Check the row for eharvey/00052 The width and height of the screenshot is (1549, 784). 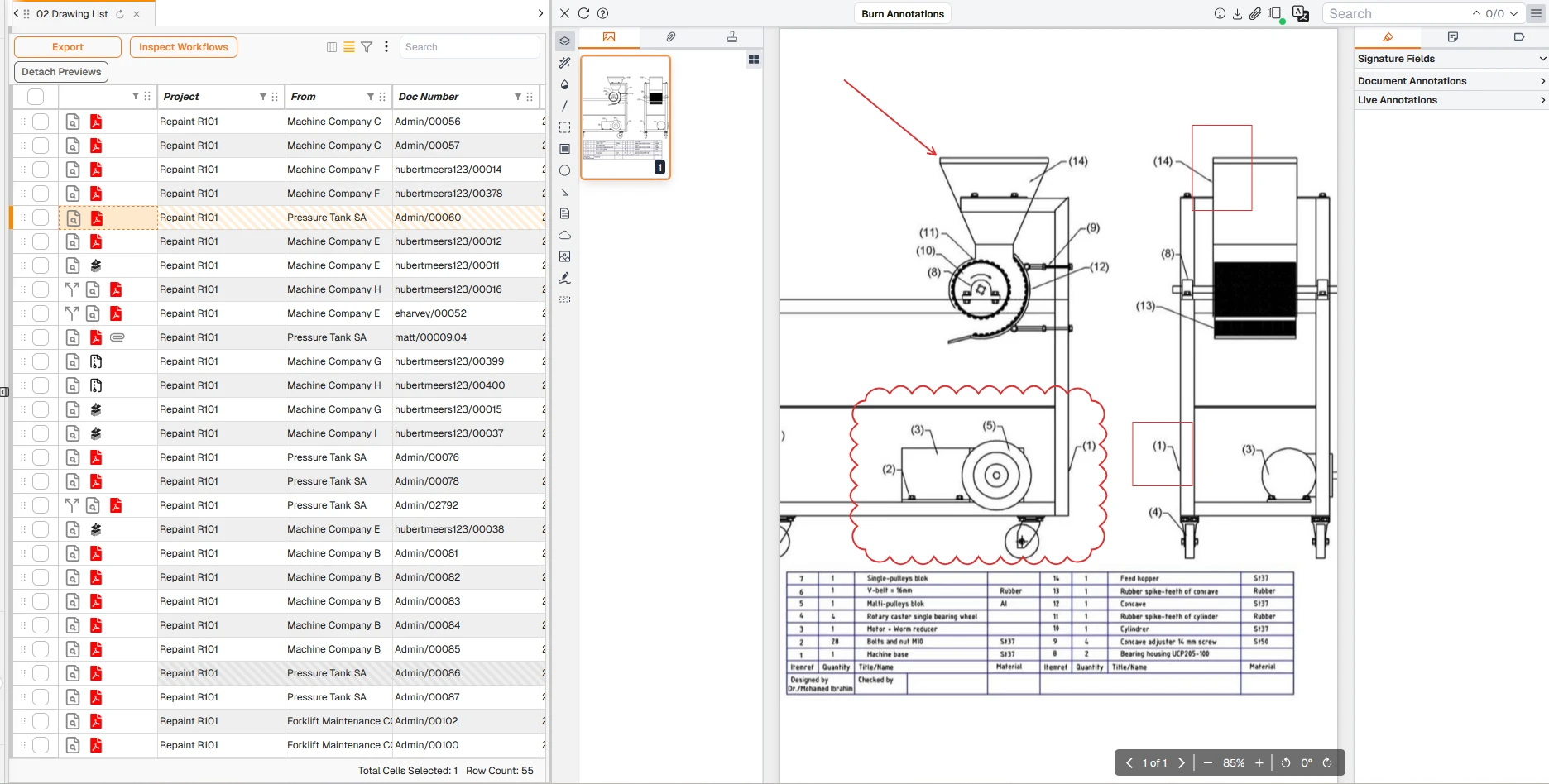pyautogui.click(x=41, y=313)
